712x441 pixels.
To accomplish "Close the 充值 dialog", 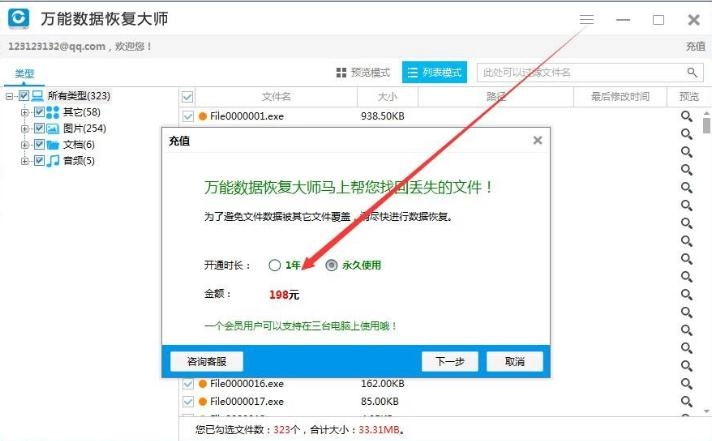I will [538, 140].
